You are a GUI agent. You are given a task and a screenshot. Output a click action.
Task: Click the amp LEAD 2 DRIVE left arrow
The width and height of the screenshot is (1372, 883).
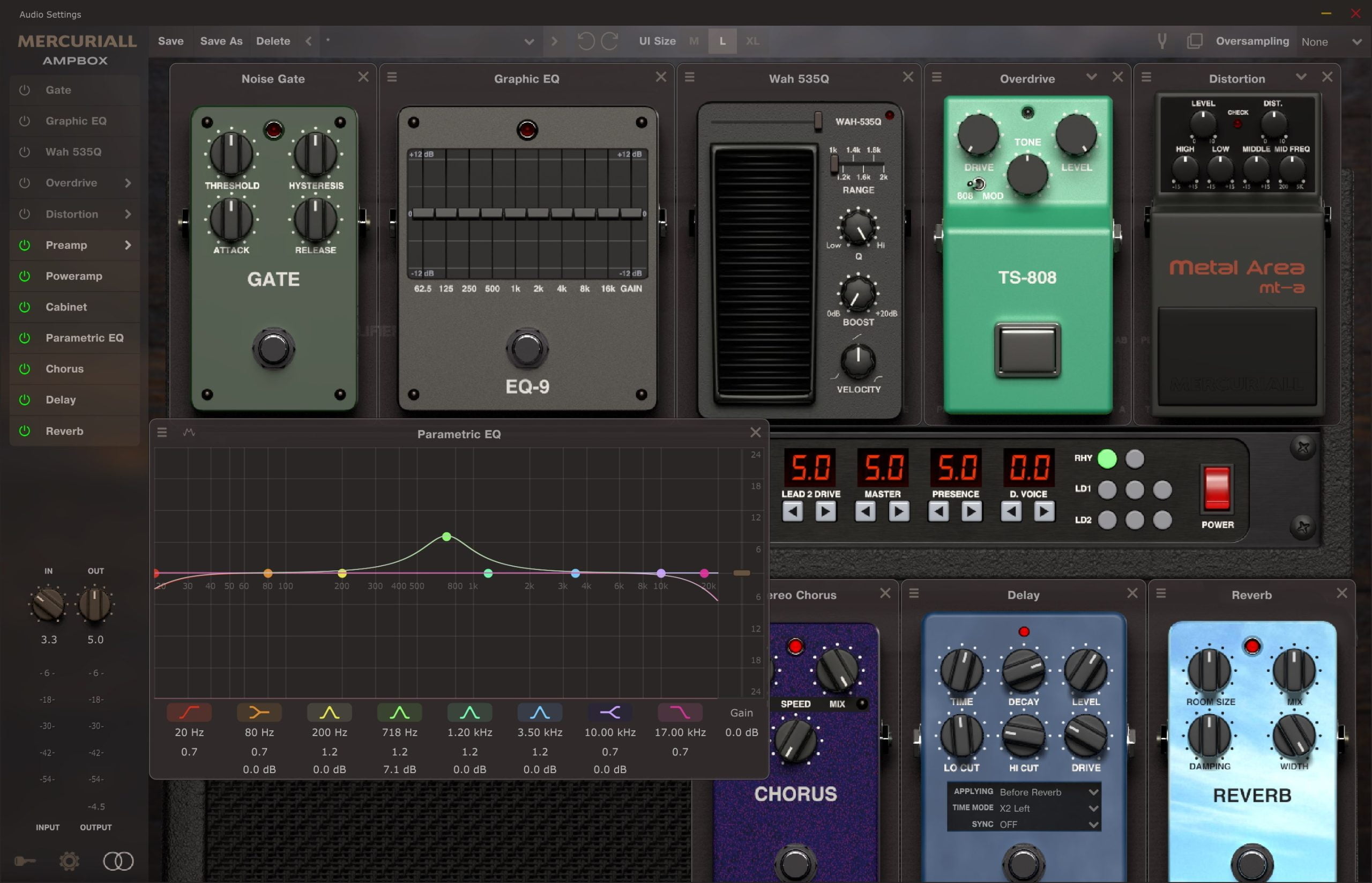(793, 511)
